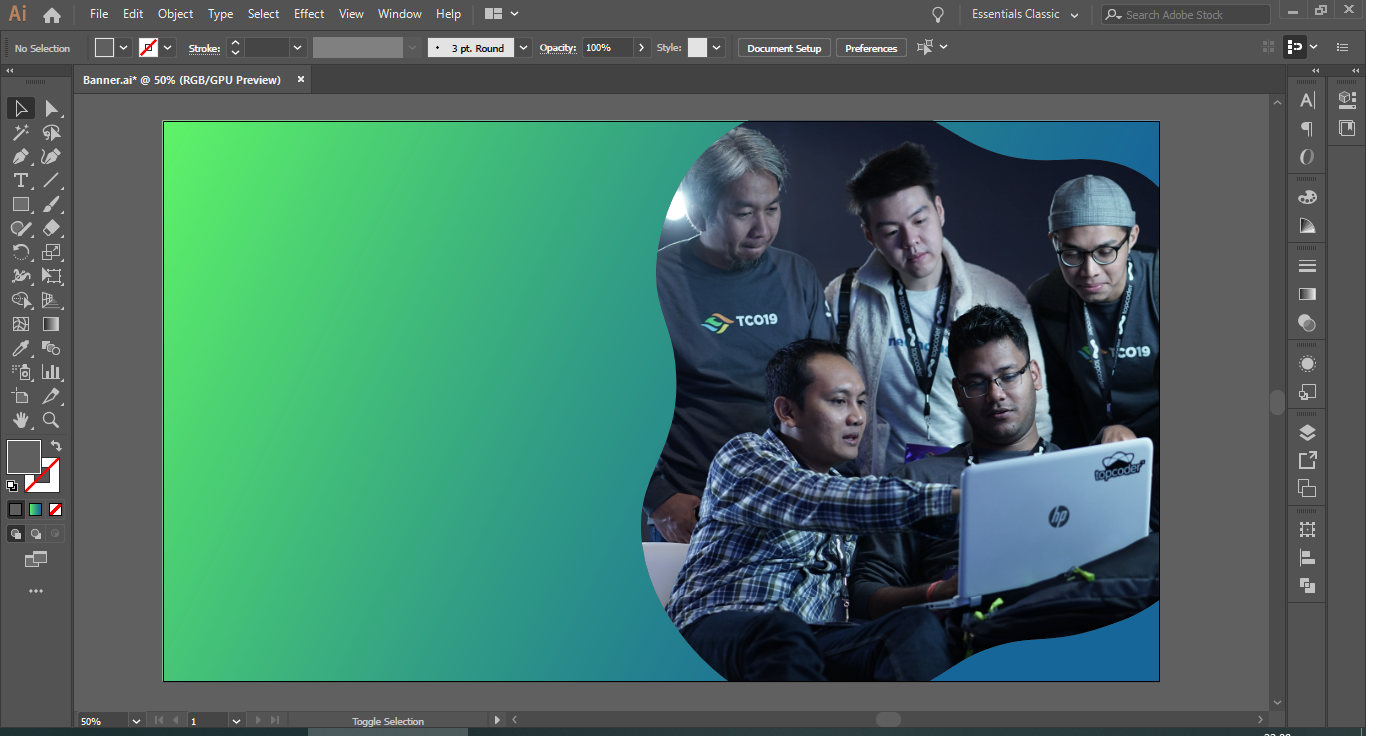
Task: Pick the Line Segment tool
Action: point(52,180)
